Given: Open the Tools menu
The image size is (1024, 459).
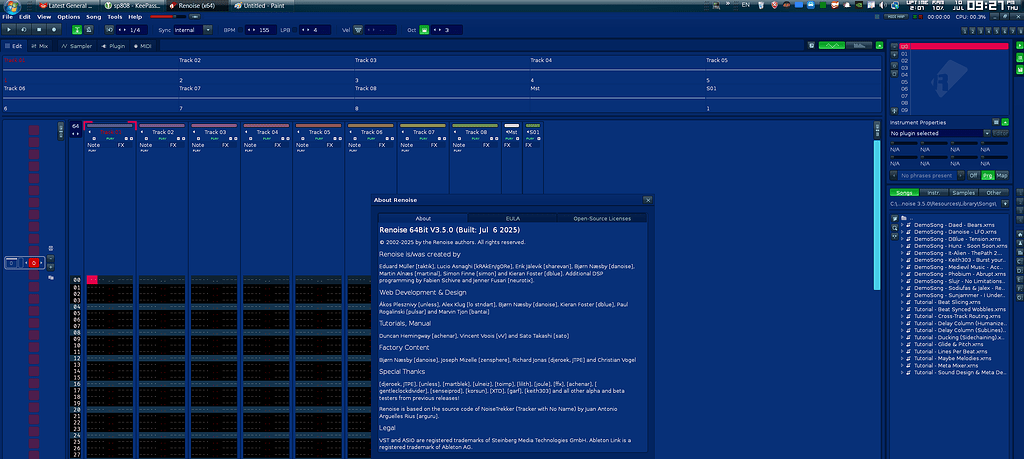Looking at the screenshot, I should [x=114, y=16].
